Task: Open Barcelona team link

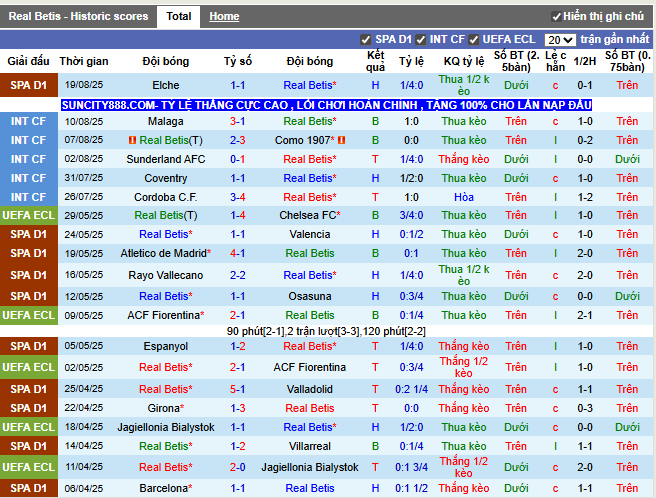Action: tap(166, 488)
